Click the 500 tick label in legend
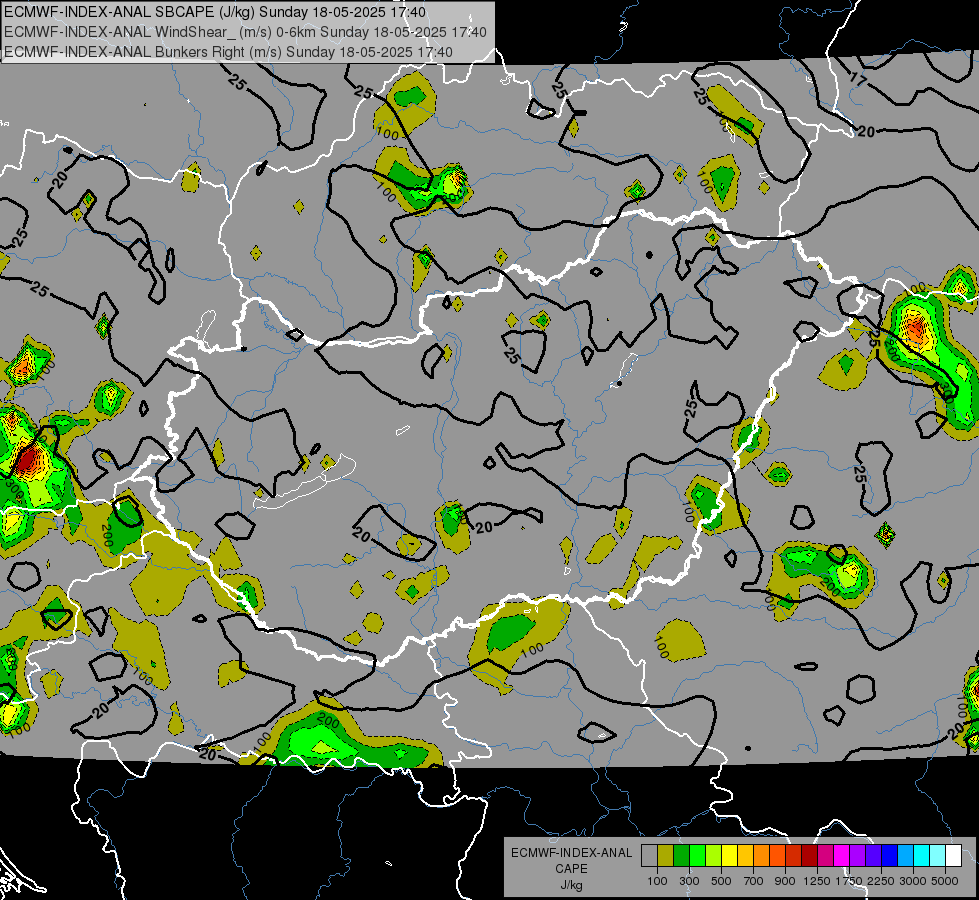This screenshot has width=979, height=900. pos(721,881)
